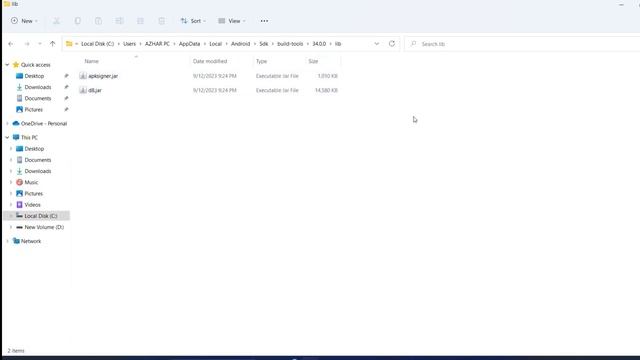Open pinned Downloads under Quick access
This screenshot has height=360, width=640.
coord(38,87)
